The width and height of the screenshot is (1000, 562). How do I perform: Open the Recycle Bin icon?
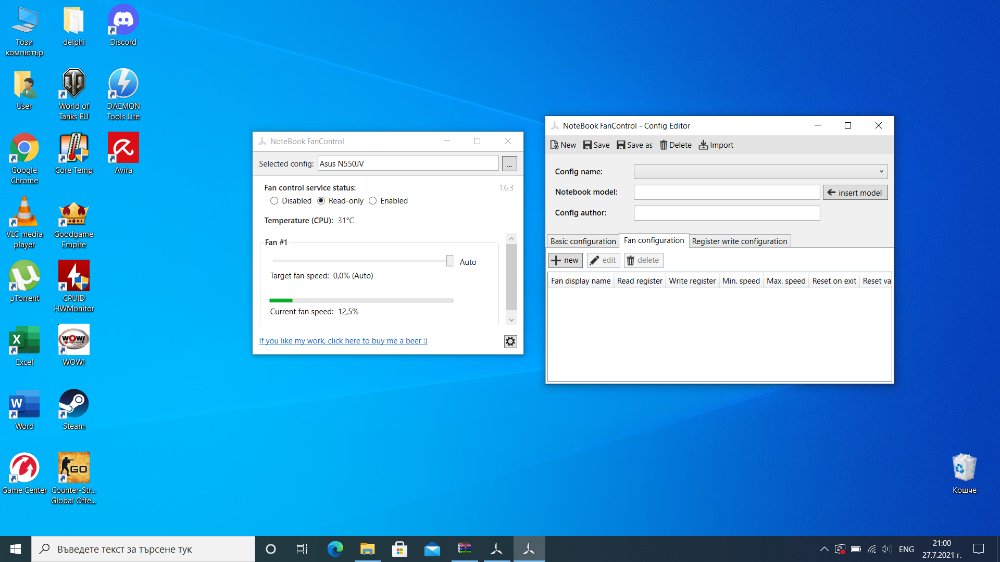pos(964,473)
